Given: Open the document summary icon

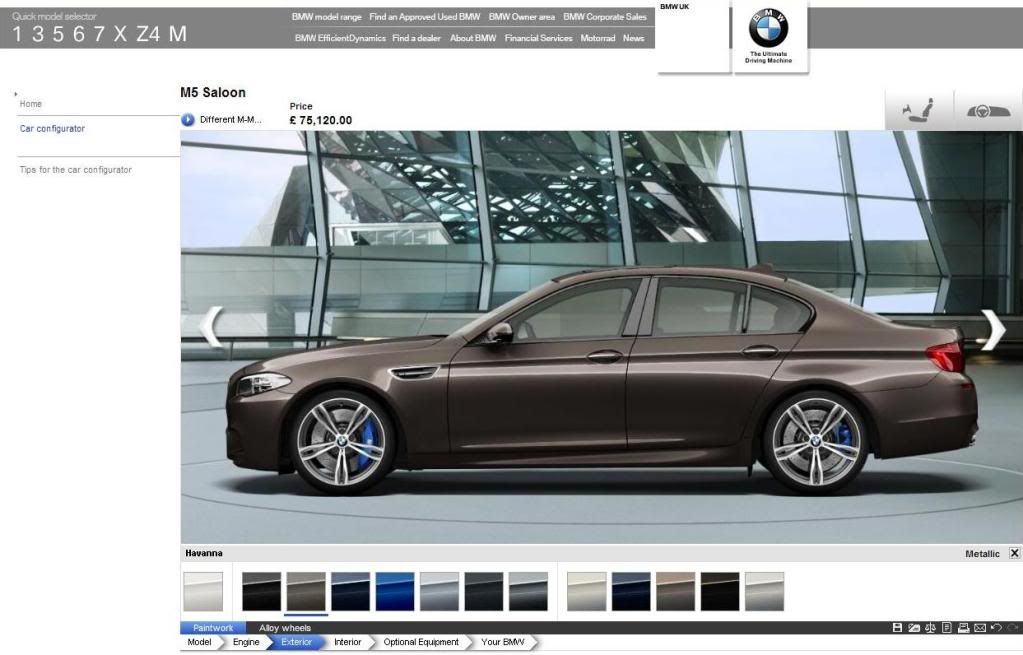Looking at the screenshot, I should pos(947,628).
